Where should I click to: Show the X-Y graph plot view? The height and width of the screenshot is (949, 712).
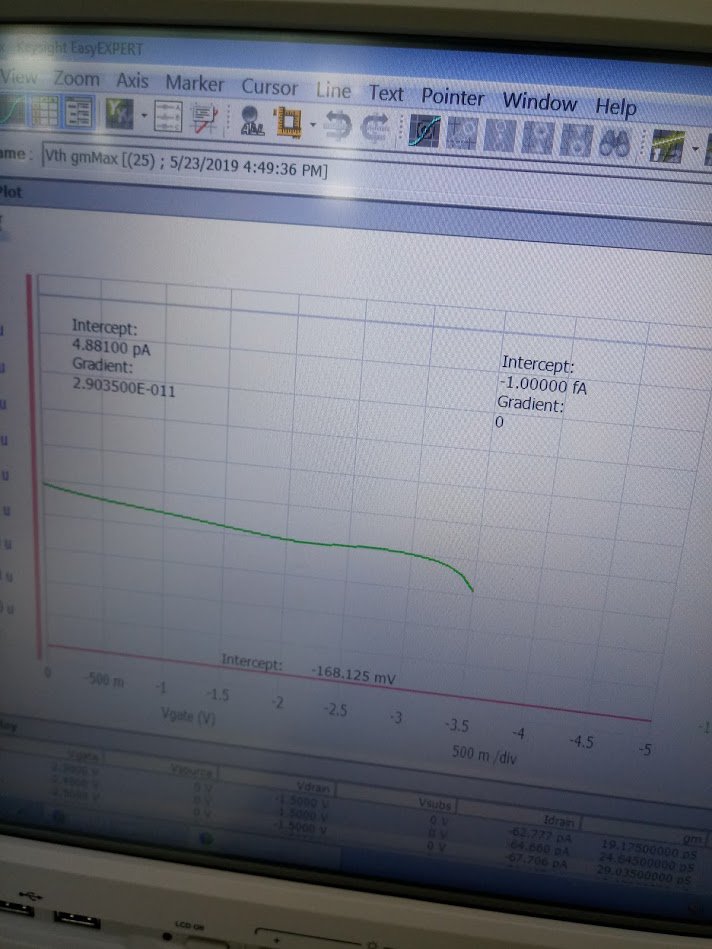tap(12, 110)
